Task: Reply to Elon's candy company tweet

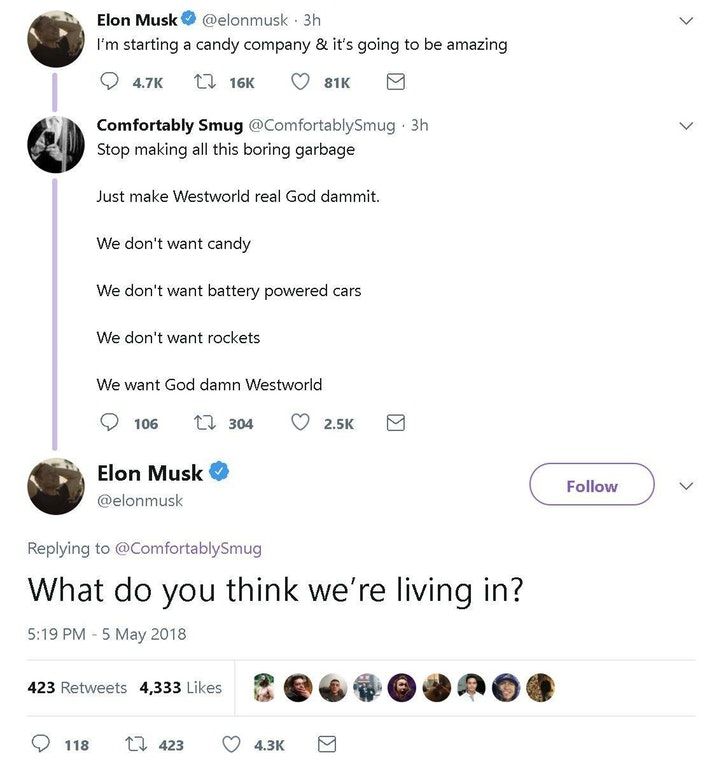Action: (110, 83)
